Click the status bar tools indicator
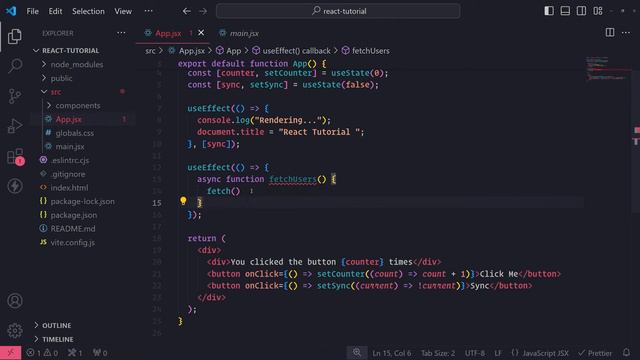640x360 pixels. click(x=75, y=353)
